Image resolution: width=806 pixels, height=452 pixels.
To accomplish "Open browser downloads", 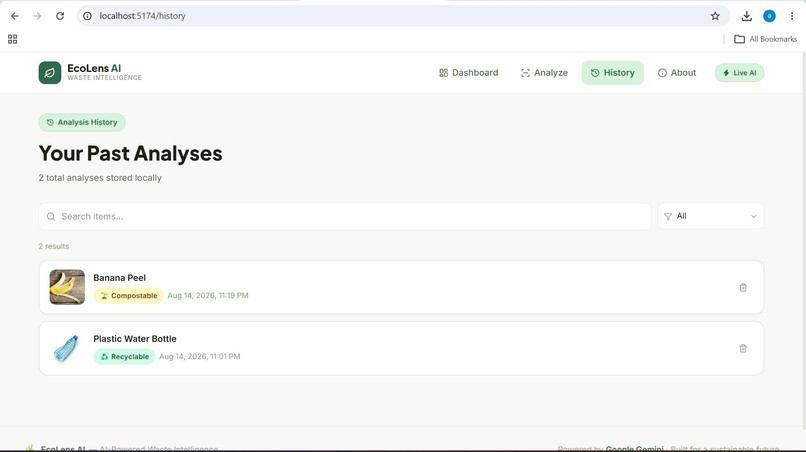I will click(746, 16).
